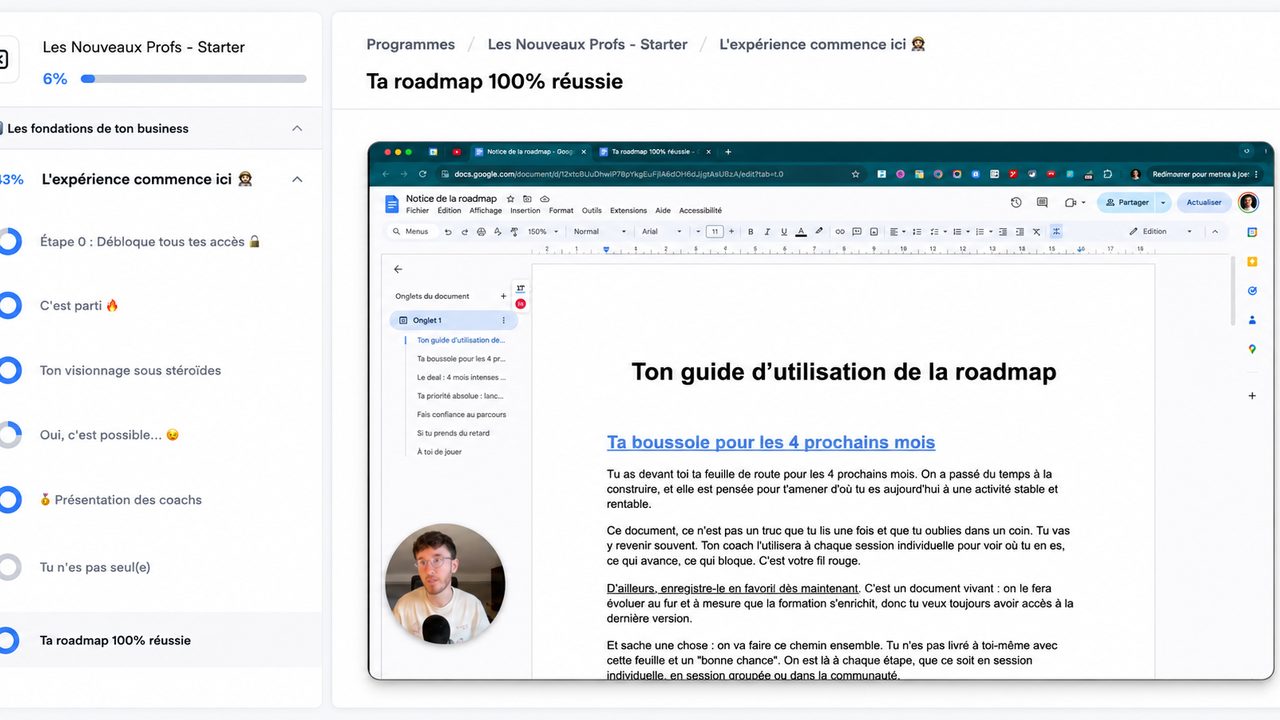Star the Notice de la roadmap document
This screenshot has height=720, width=1280.
[511, 199]
